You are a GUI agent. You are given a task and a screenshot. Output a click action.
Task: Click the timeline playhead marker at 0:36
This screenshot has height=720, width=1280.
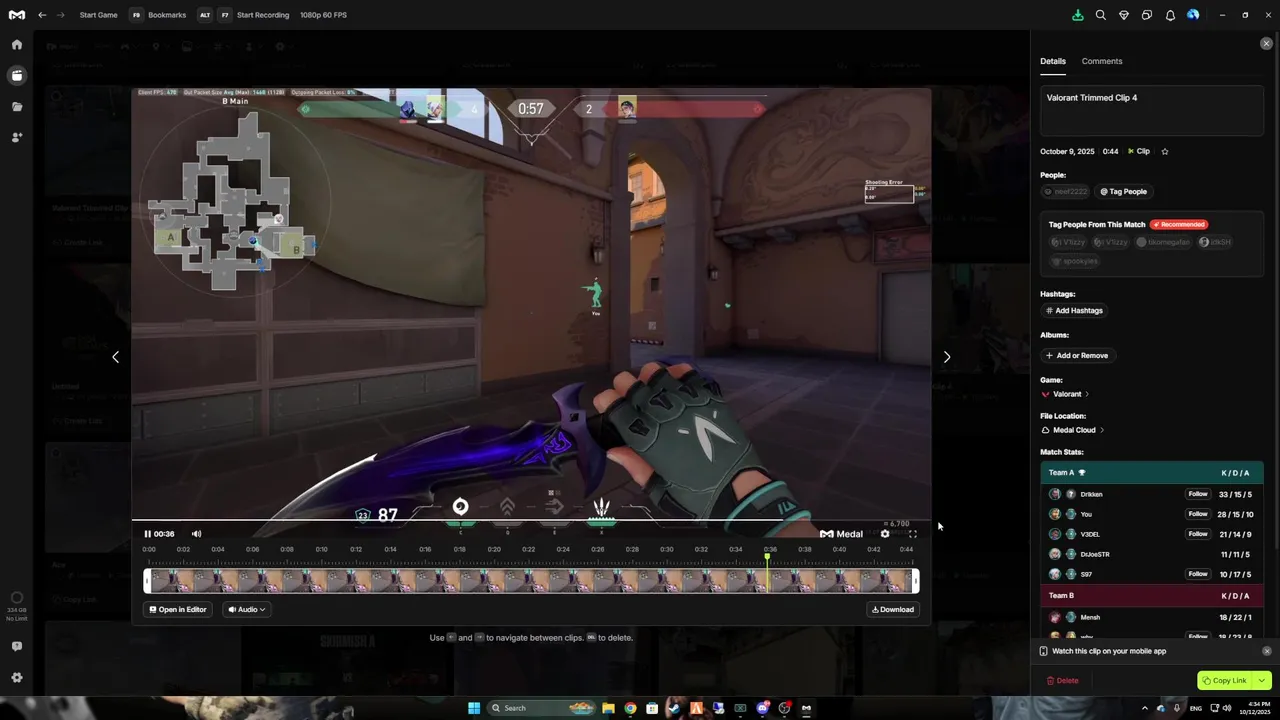click(x=768, y=558)
